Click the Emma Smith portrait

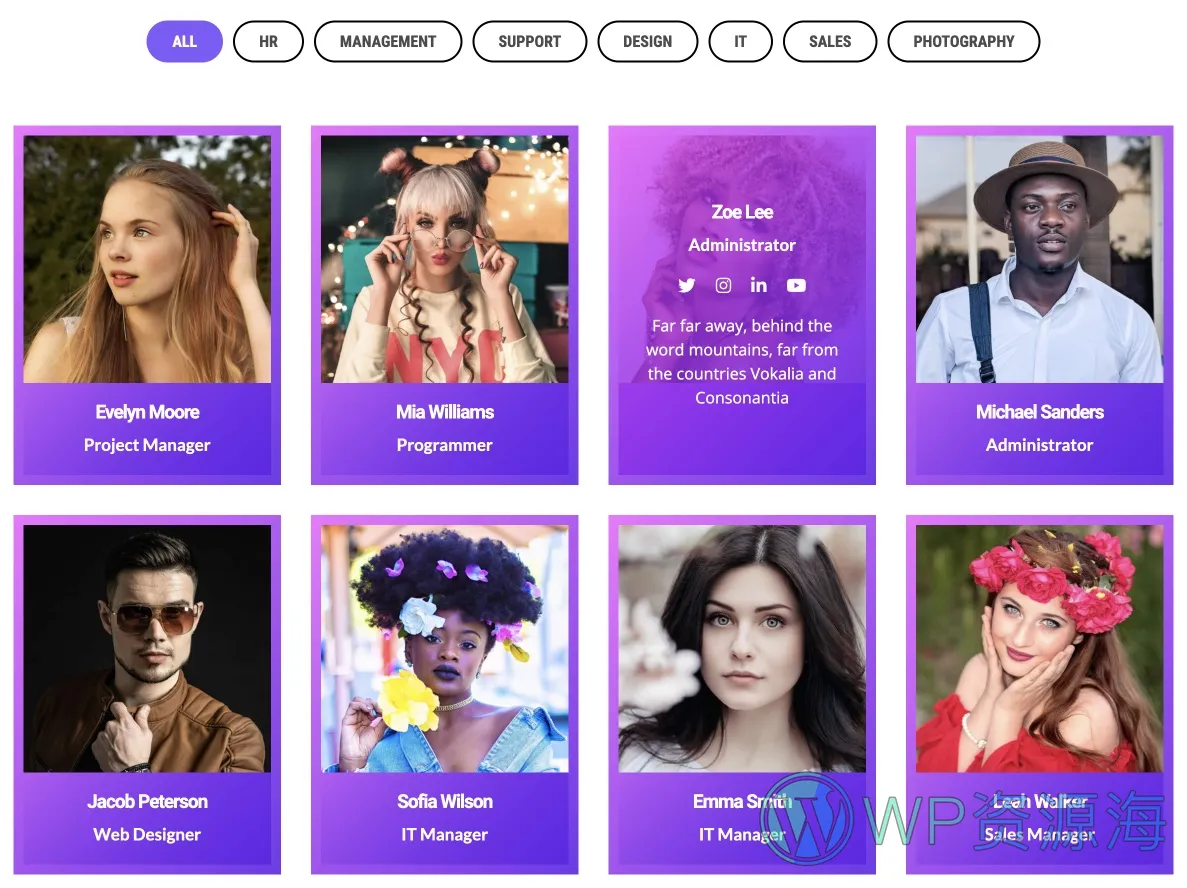coord(742,649)
